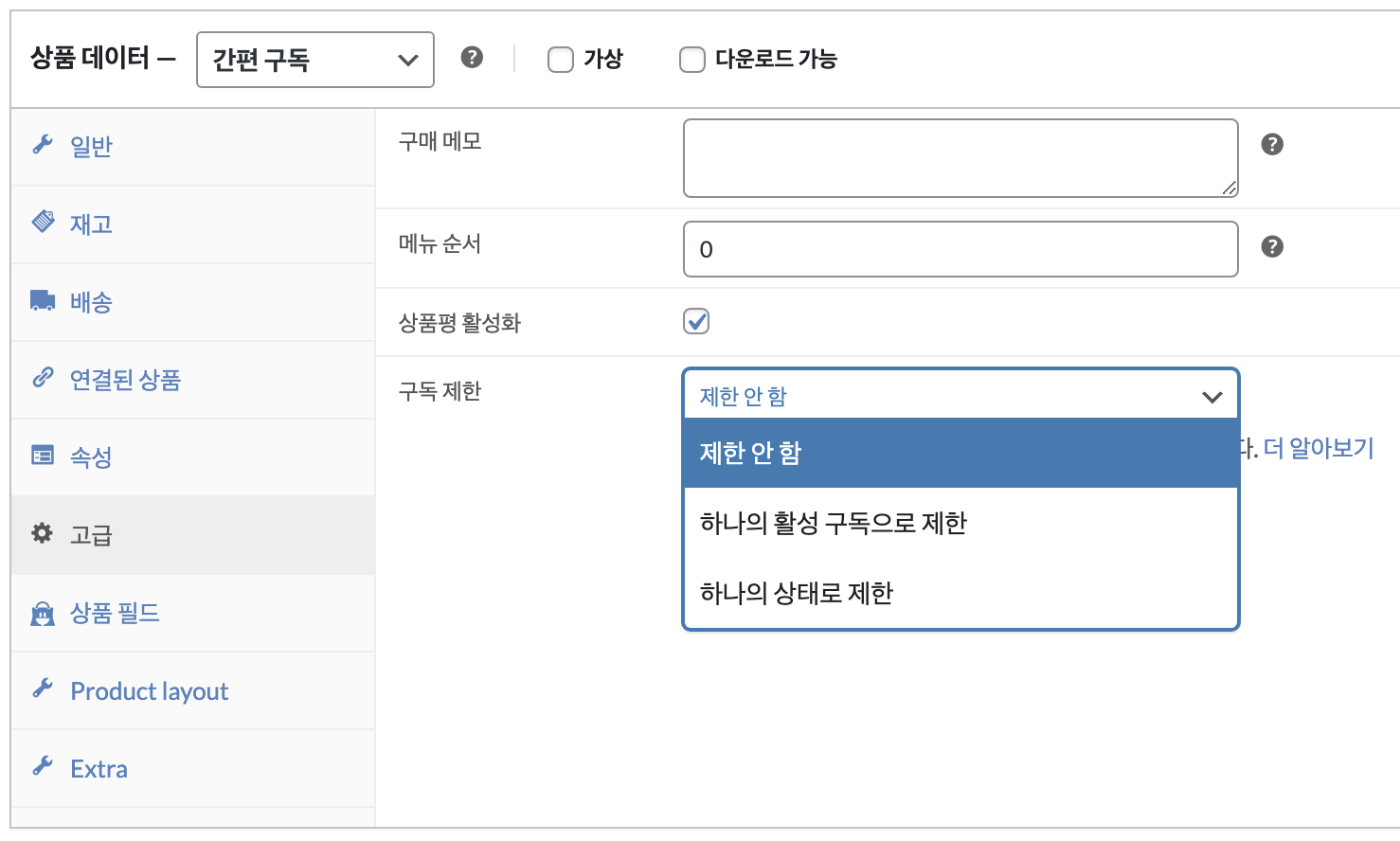The width and height of the screenshot is (1400, 841).
Task: Click the wrench icon beside 일반
Action: pyautogui.click(x=43, y=145)
